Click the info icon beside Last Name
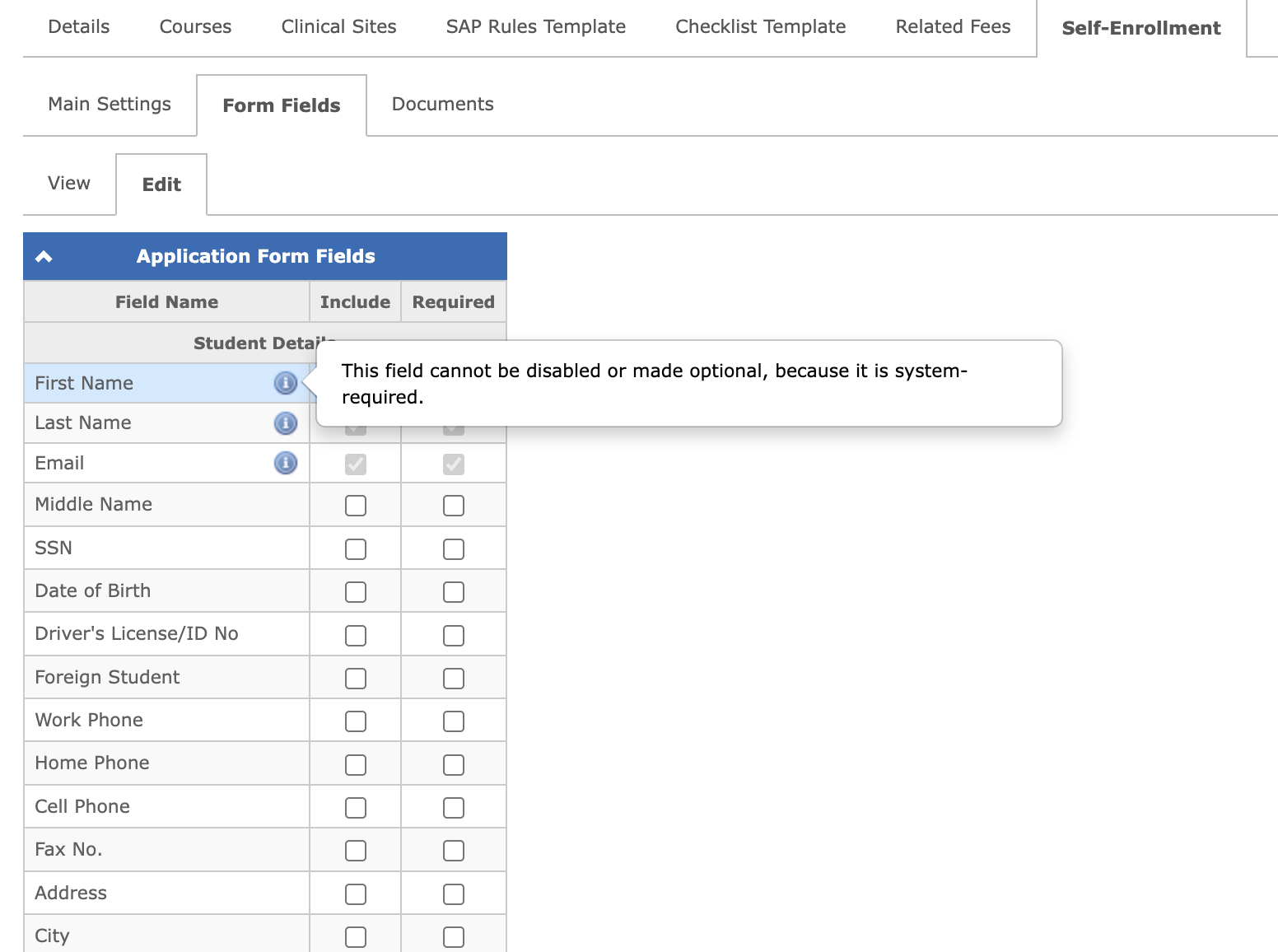This screenshot has height=952, width=1278. [x=285, y=423]
